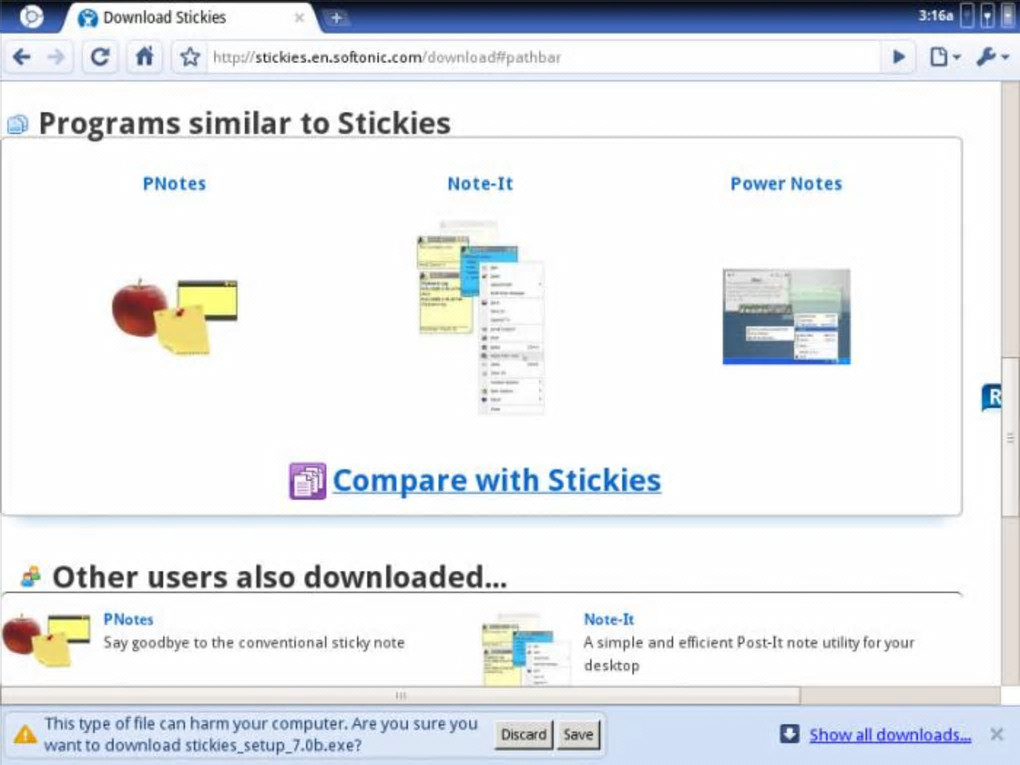Screen dimensions: 1020x765
Task: Click the Chromium logo in the top corner
Action: pyautogui.click(x=31, y=16)
